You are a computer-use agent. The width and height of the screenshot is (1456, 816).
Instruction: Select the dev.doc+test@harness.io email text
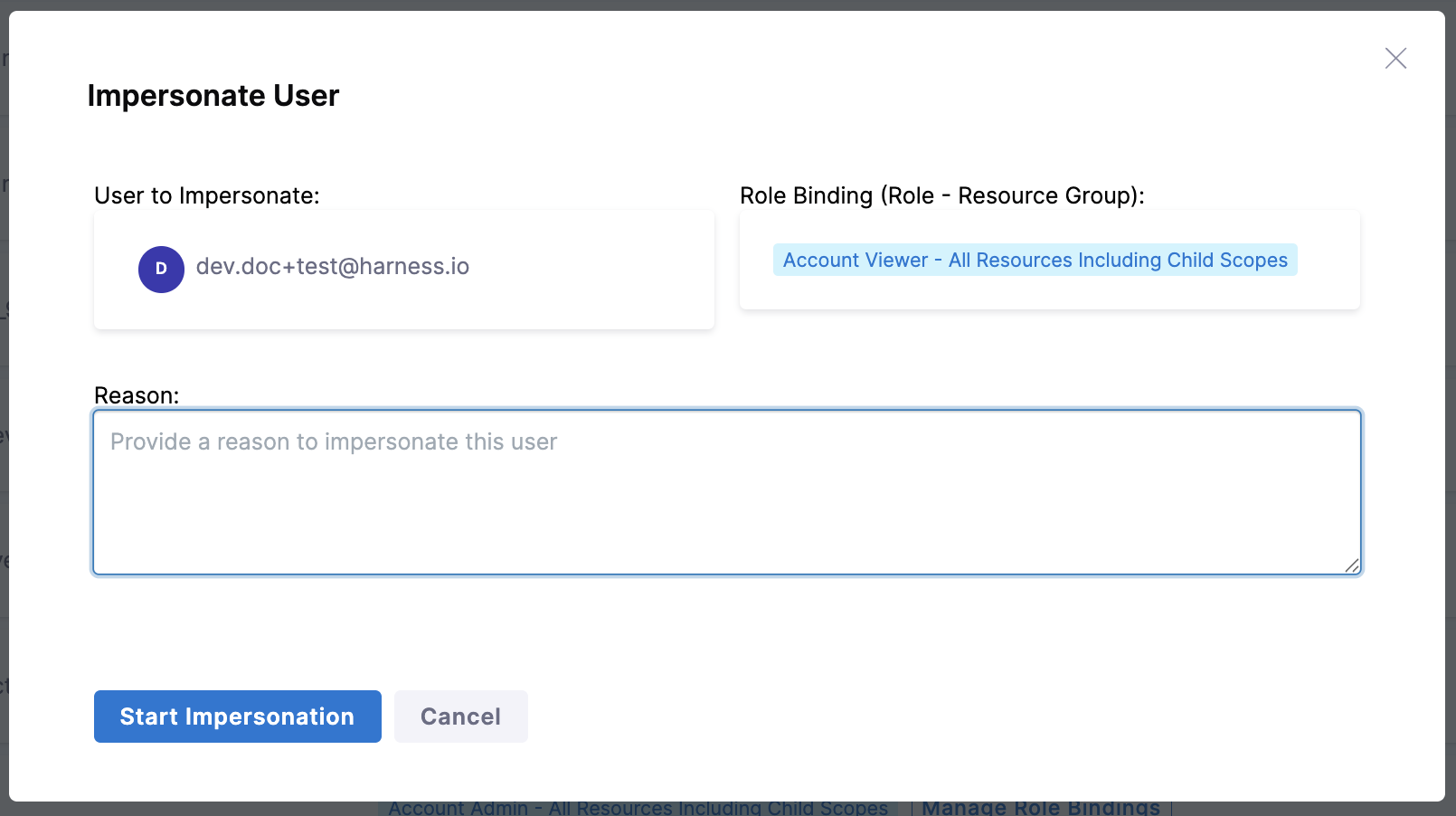[x=332, y=267]
